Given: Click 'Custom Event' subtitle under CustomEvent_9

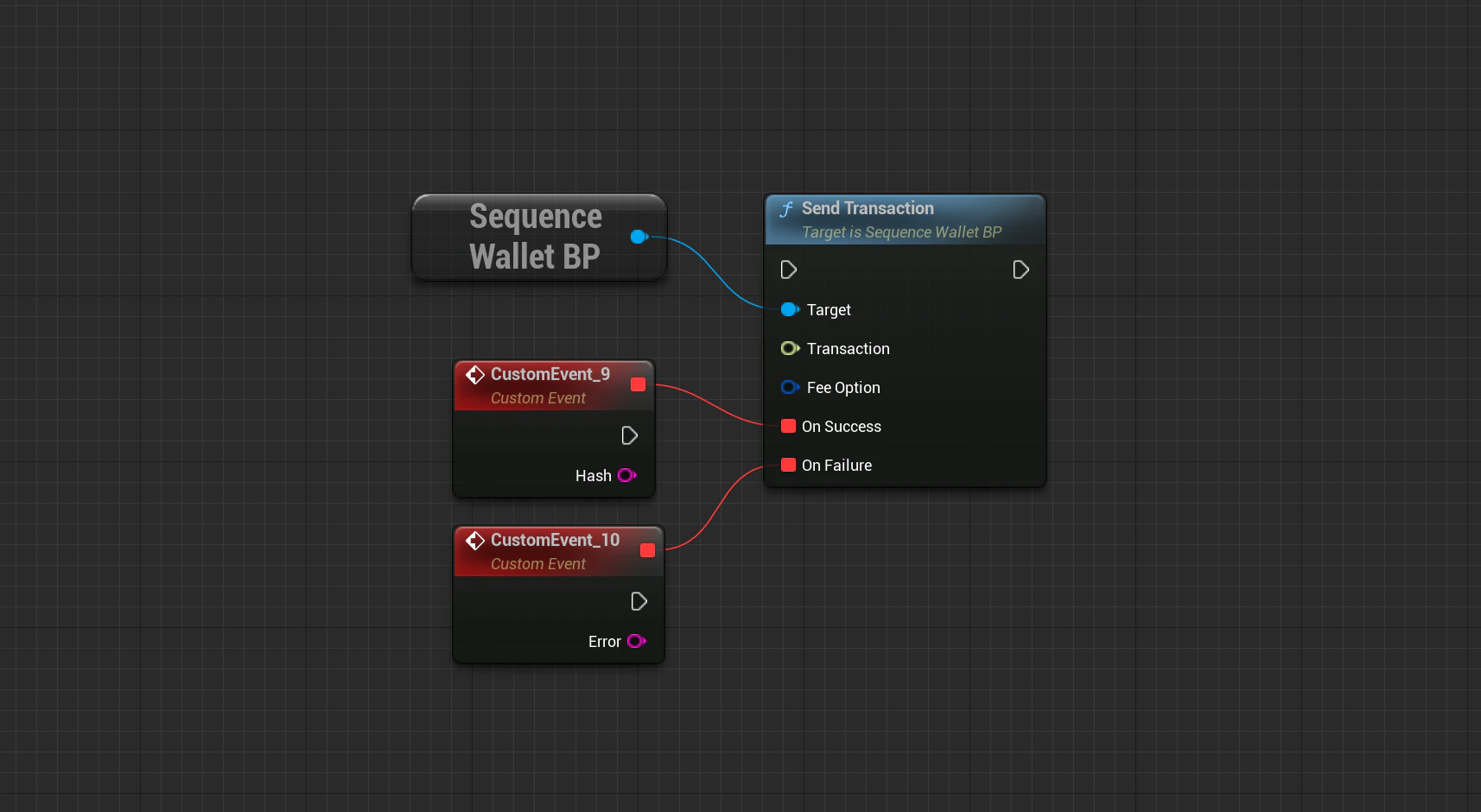Looking at the screenshot, I should tap(538, 398).
